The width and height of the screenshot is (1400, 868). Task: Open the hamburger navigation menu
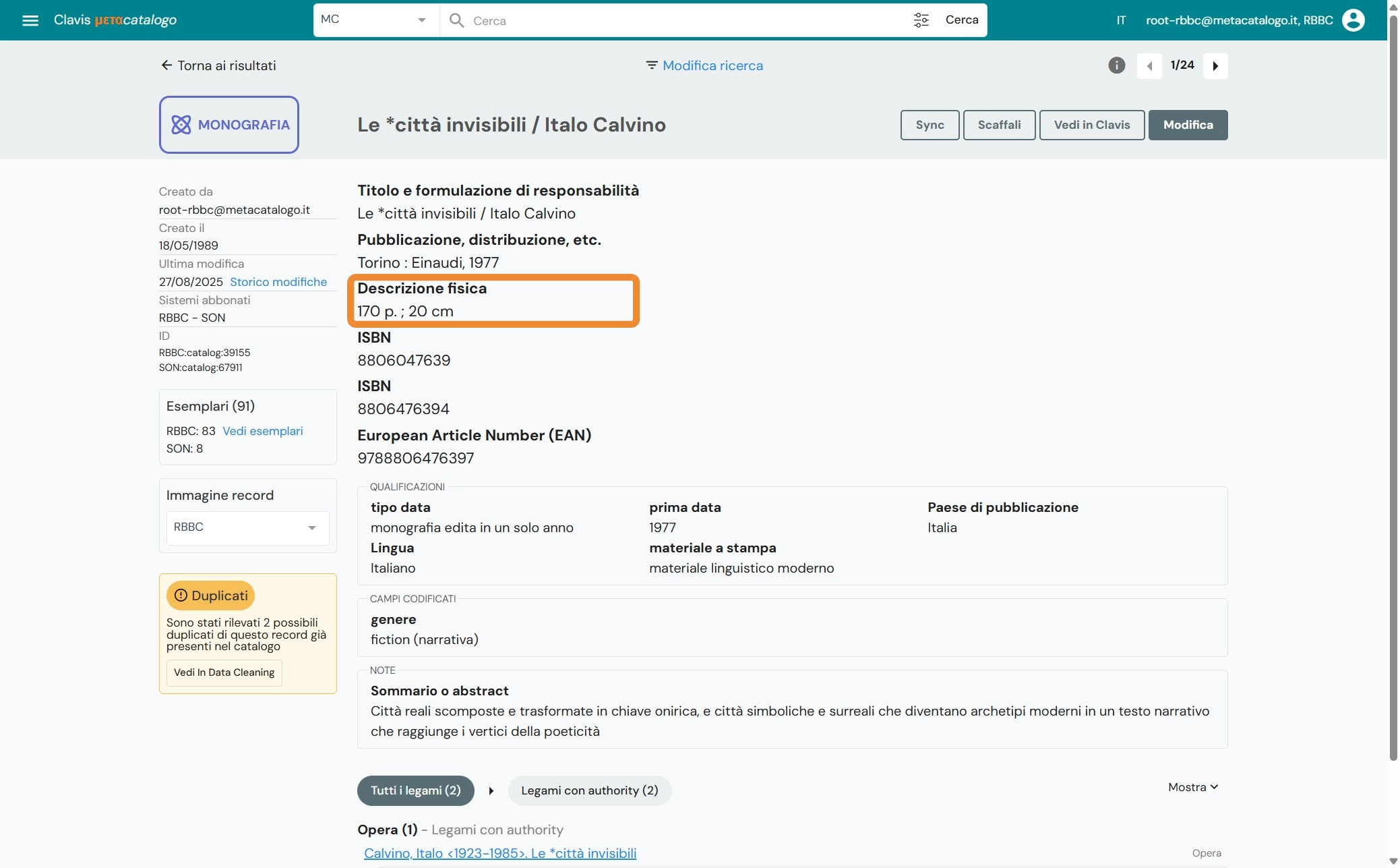coord(30,20)
